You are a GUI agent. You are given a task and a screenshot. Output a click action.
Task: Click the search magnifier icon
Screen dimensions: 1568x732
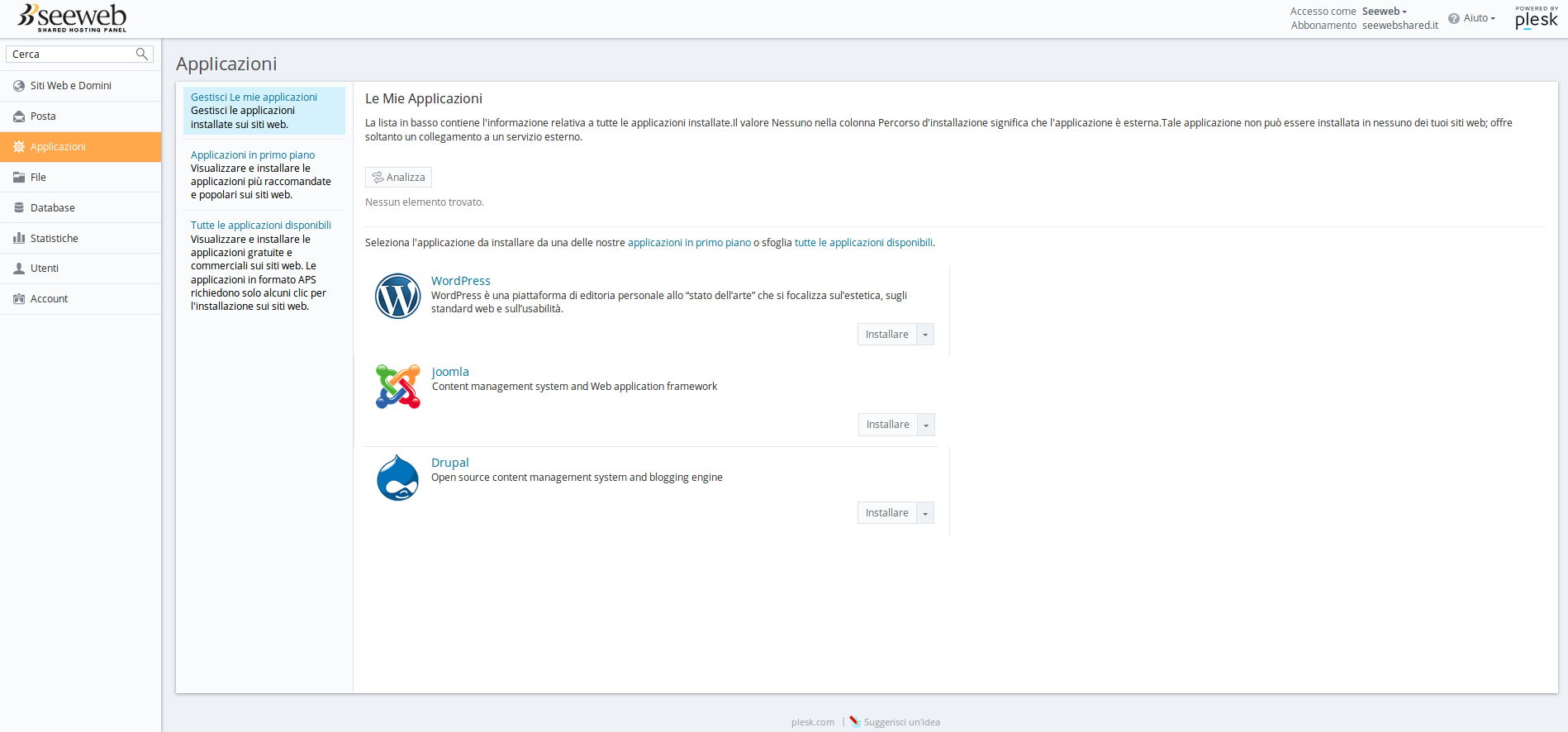point(142,54)
